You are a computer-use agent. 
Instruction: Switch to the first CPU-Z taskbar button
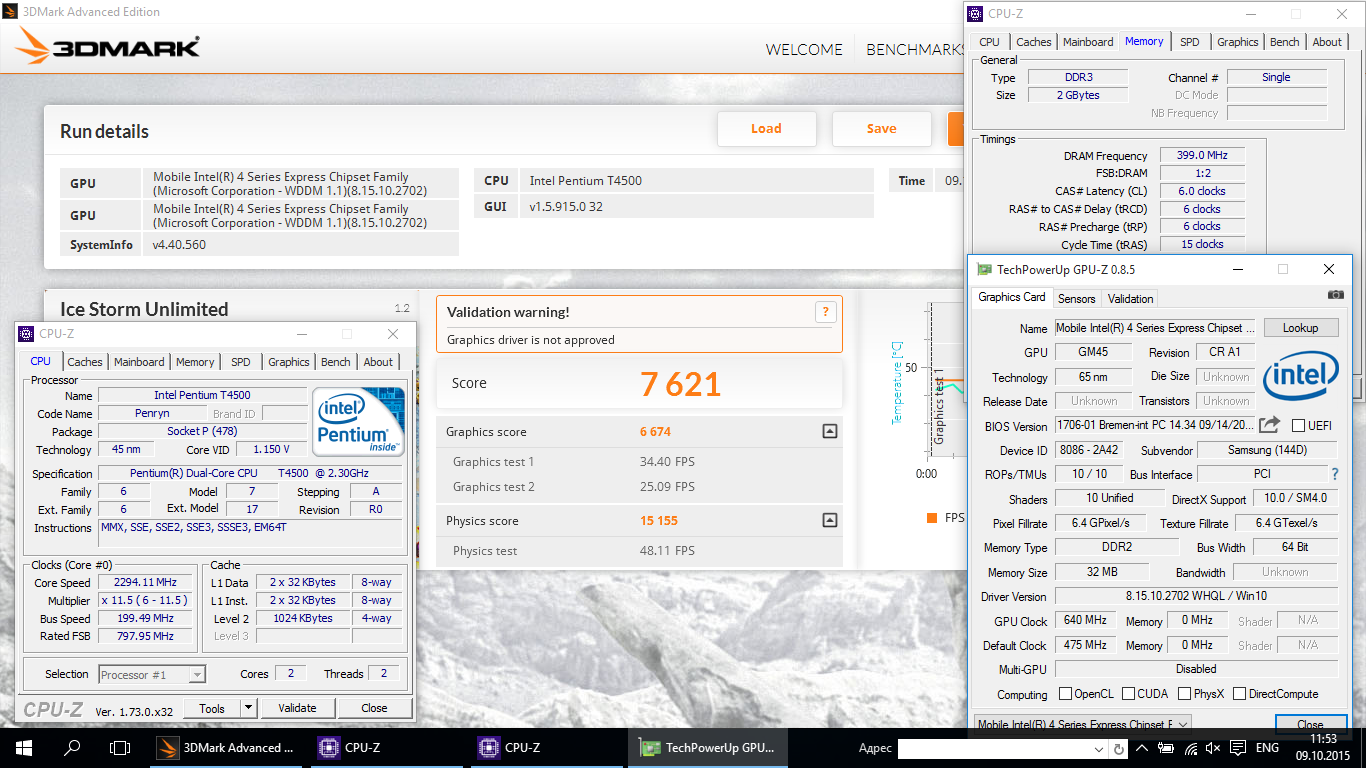388,747
